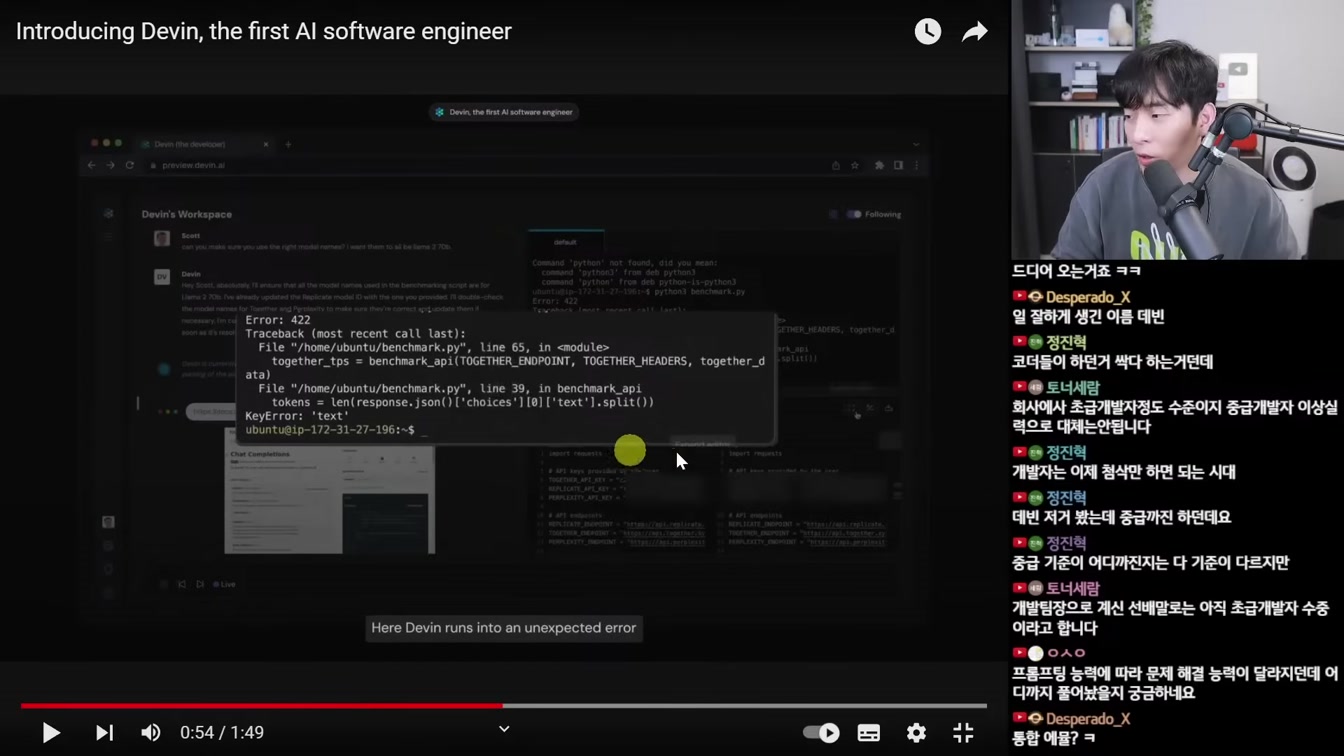1344x756 pixels.
Task: Step forward beside the Live indicator
Action: (200, 584)
